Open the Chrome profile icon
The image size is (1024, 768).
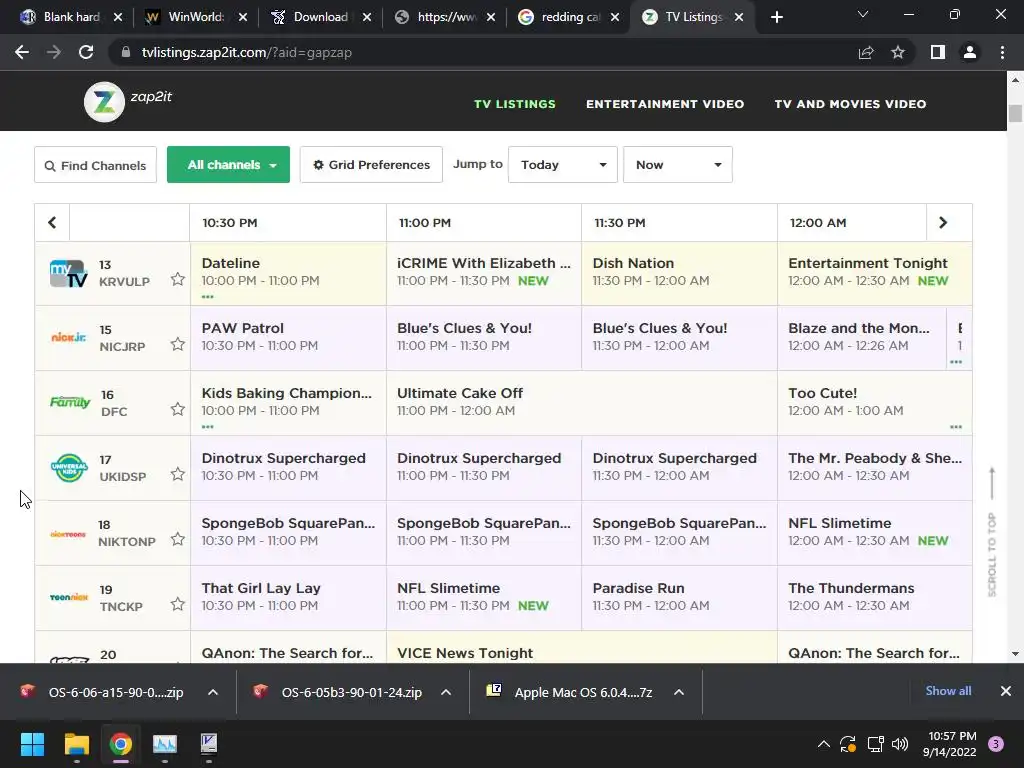tap(970, 52)
